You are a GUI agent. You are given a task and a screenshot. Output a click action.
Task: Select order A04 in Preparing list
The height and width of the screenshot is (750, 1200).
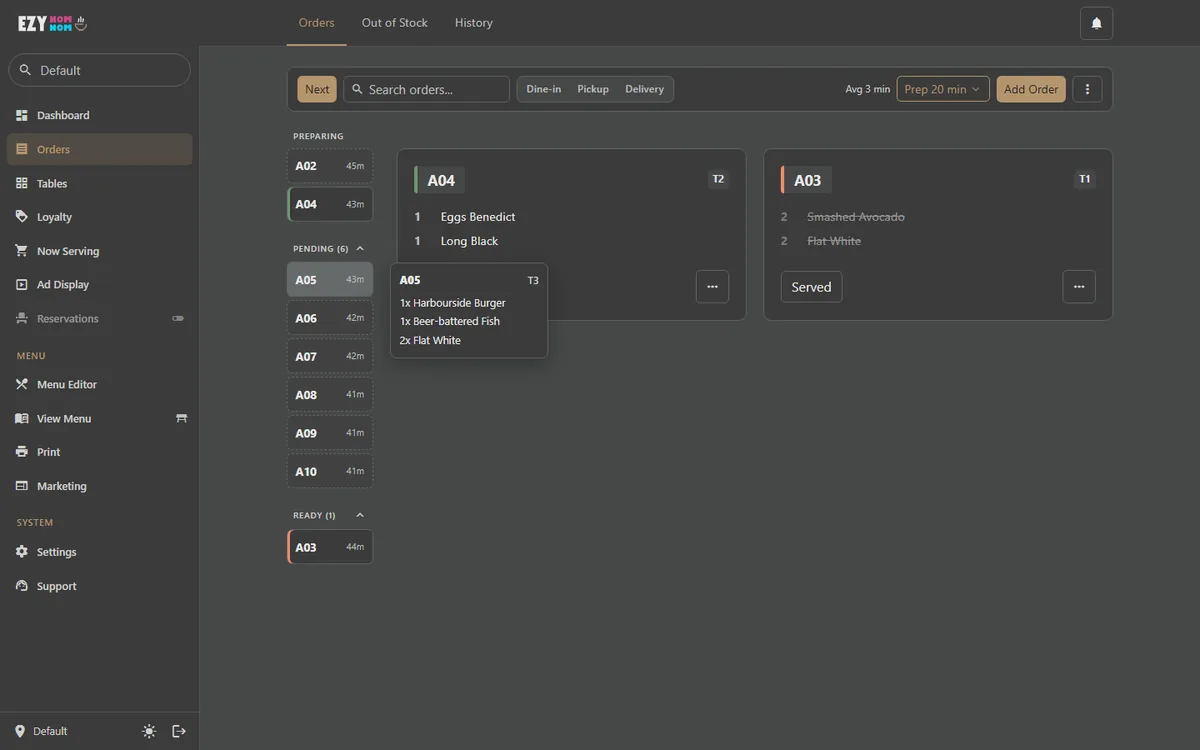330,204
